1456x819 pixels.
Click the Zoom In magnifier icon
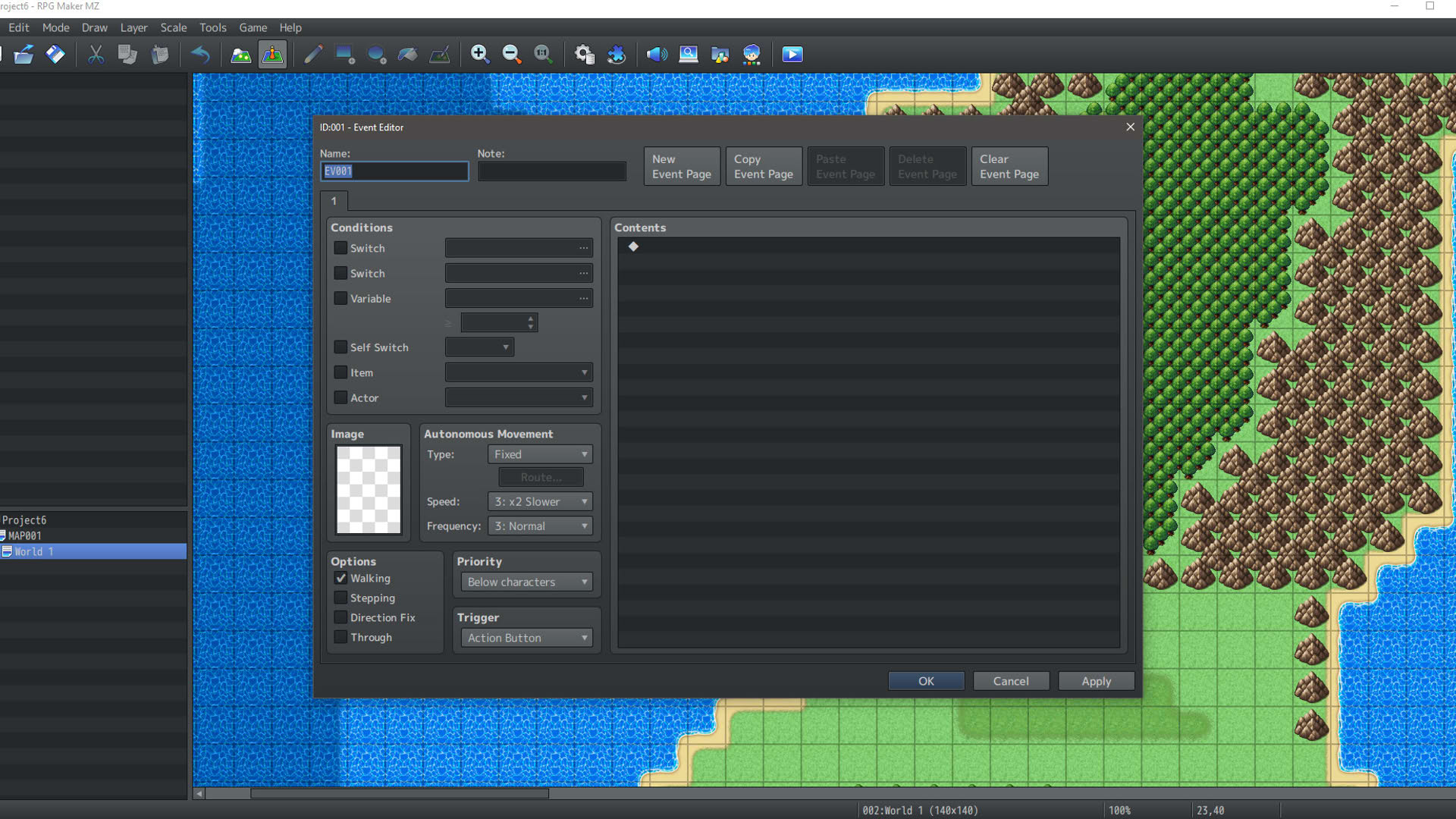(x=480, y=55)
